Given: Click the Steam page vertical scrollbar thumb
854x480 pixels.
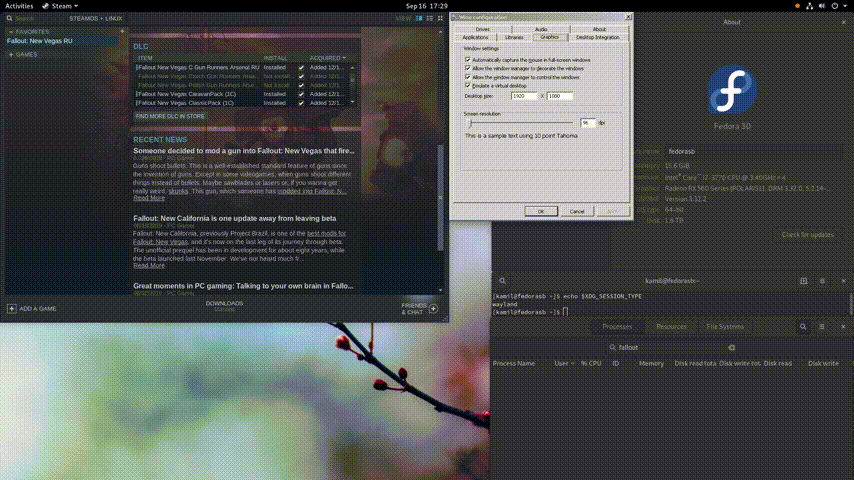Looking at the screenshot, I should click(441, 198).
